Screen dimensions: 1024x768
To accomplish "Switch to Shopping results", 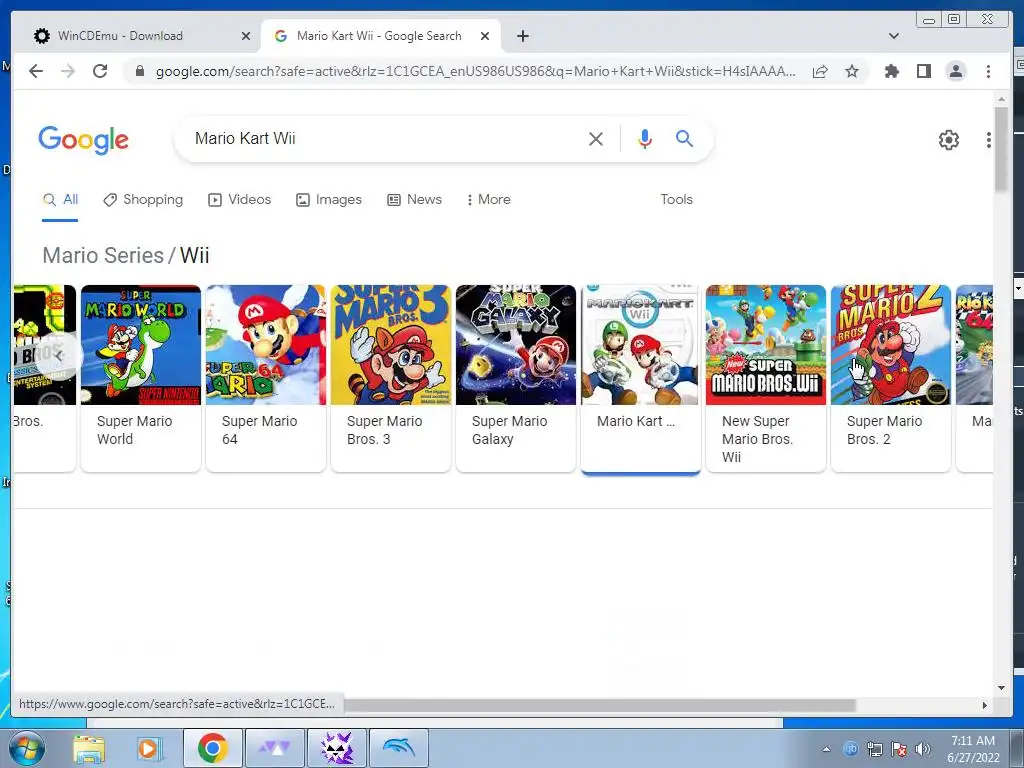I will 143,200.
